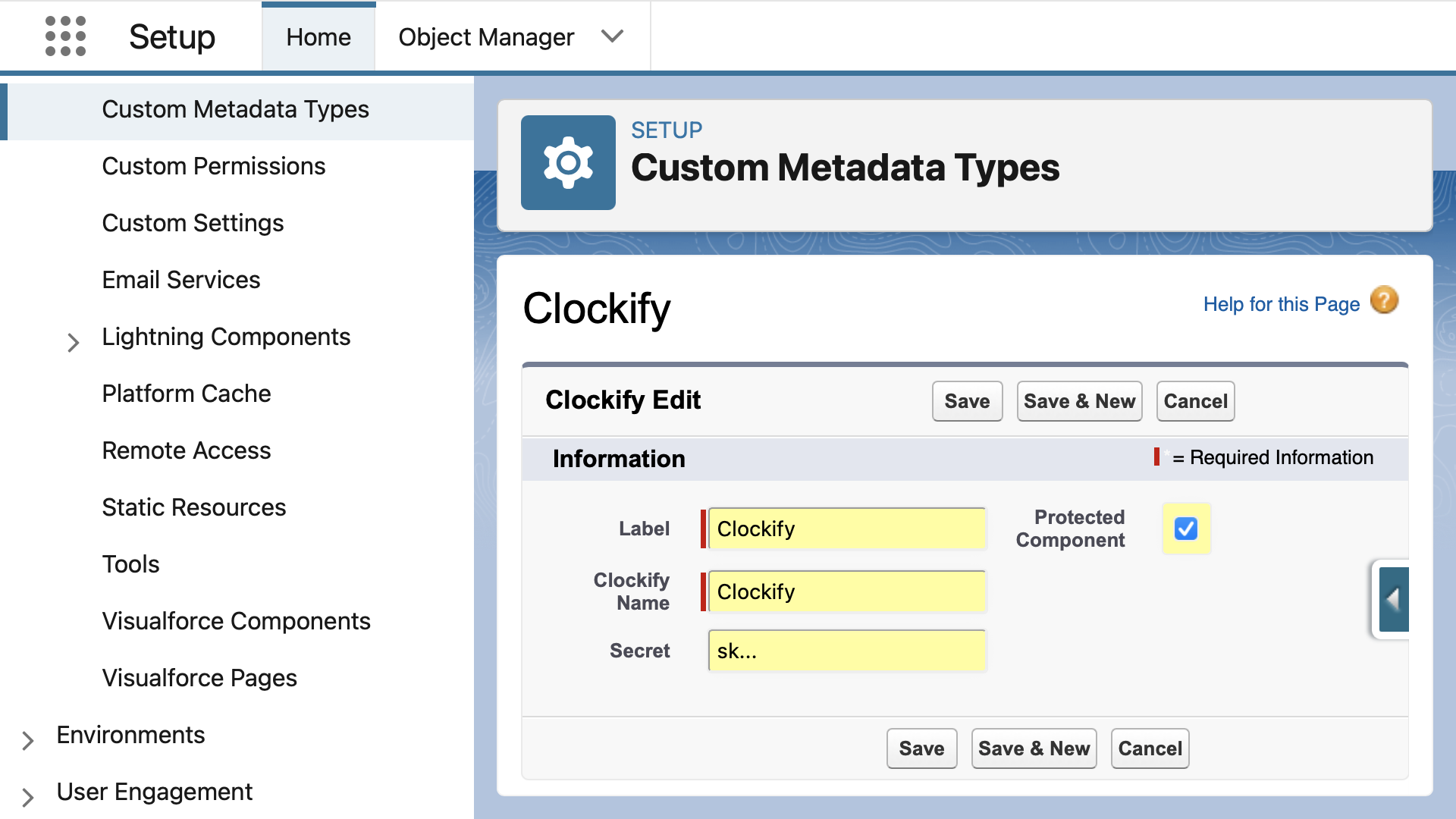This screenshot has height=819, width=1456.
Task: Click into the Clockify Name input field
Action: point(847,591)
